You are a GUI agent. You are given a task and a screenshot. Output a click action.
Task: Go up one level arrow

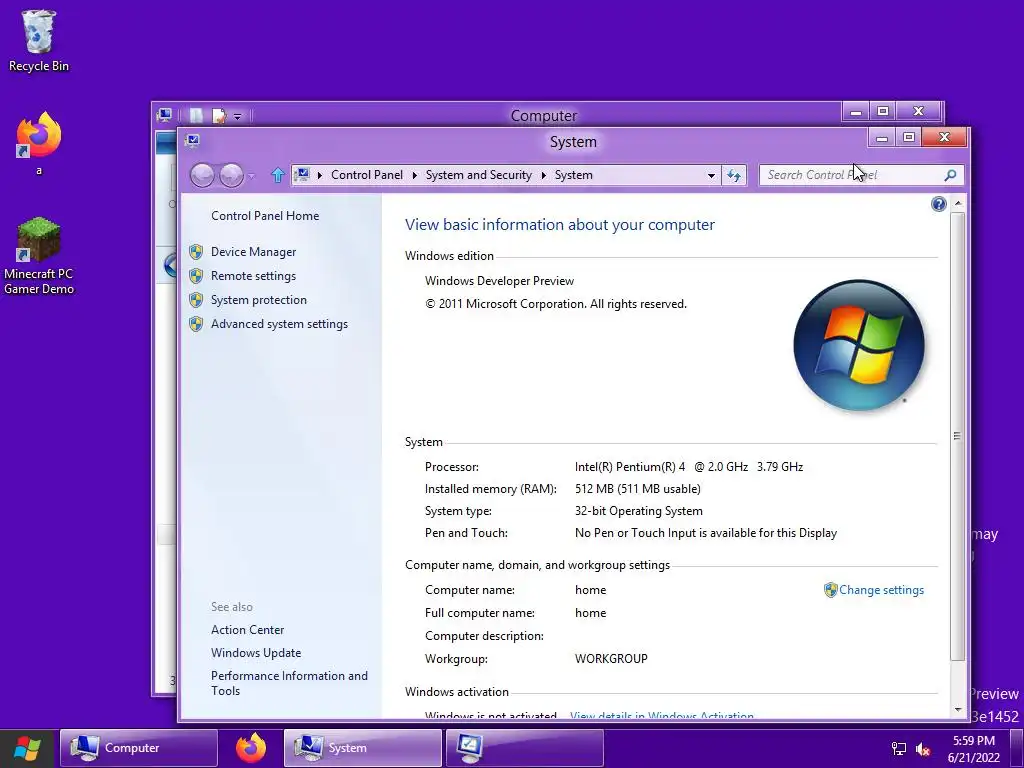click(x=278, y=175)
